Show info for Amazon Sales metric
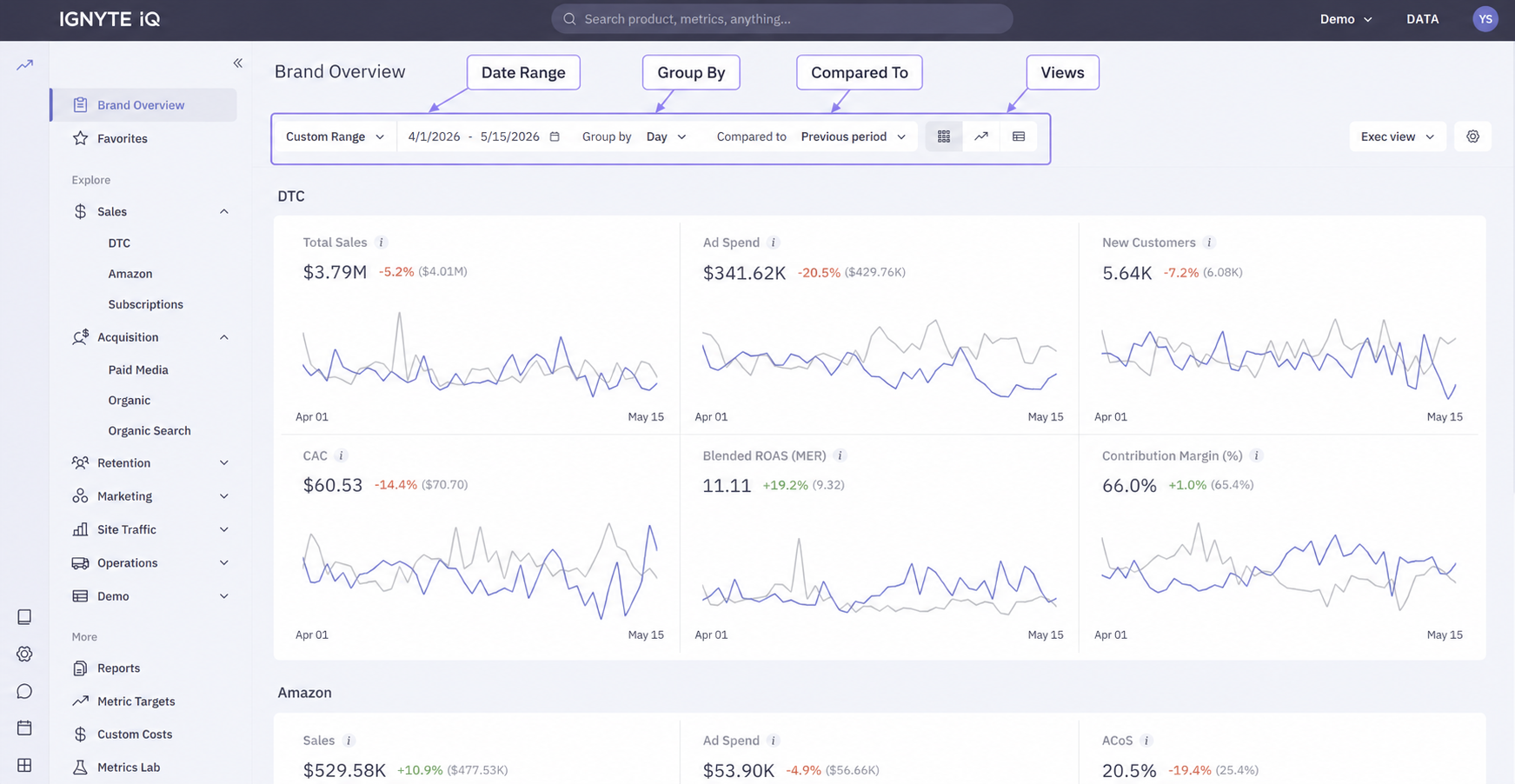1515x784 pixels. pyautogui.click(x=349, y=741)
